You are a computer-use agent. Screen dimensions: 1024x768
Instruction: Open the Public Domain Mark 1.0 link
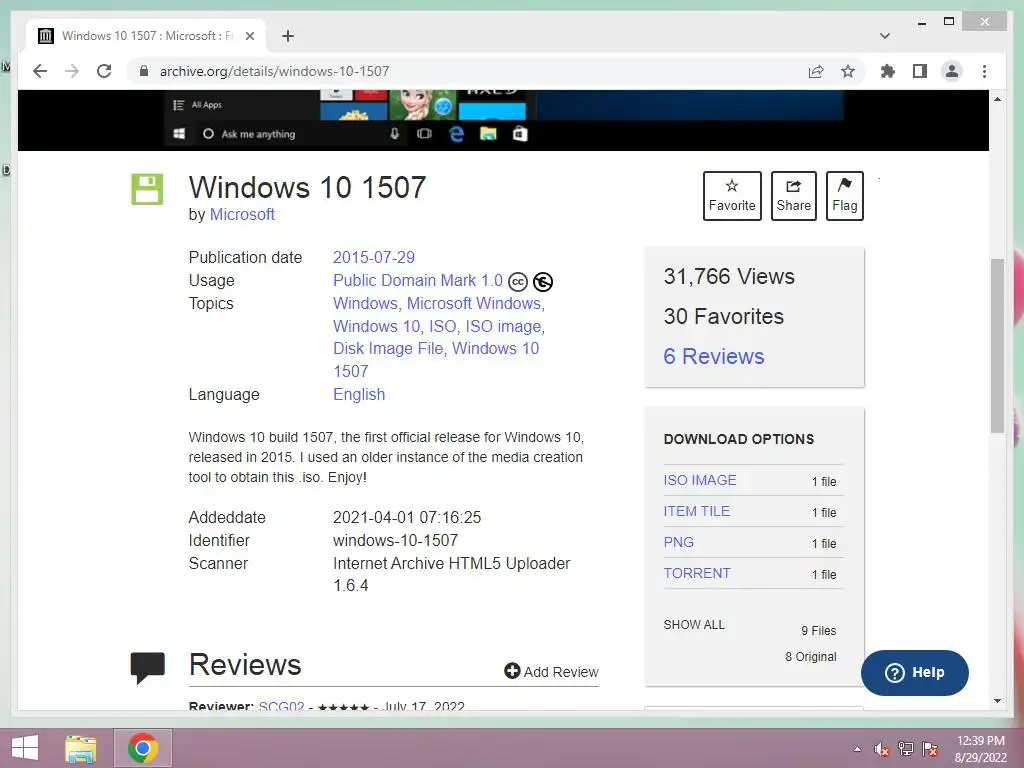point(418,280)
